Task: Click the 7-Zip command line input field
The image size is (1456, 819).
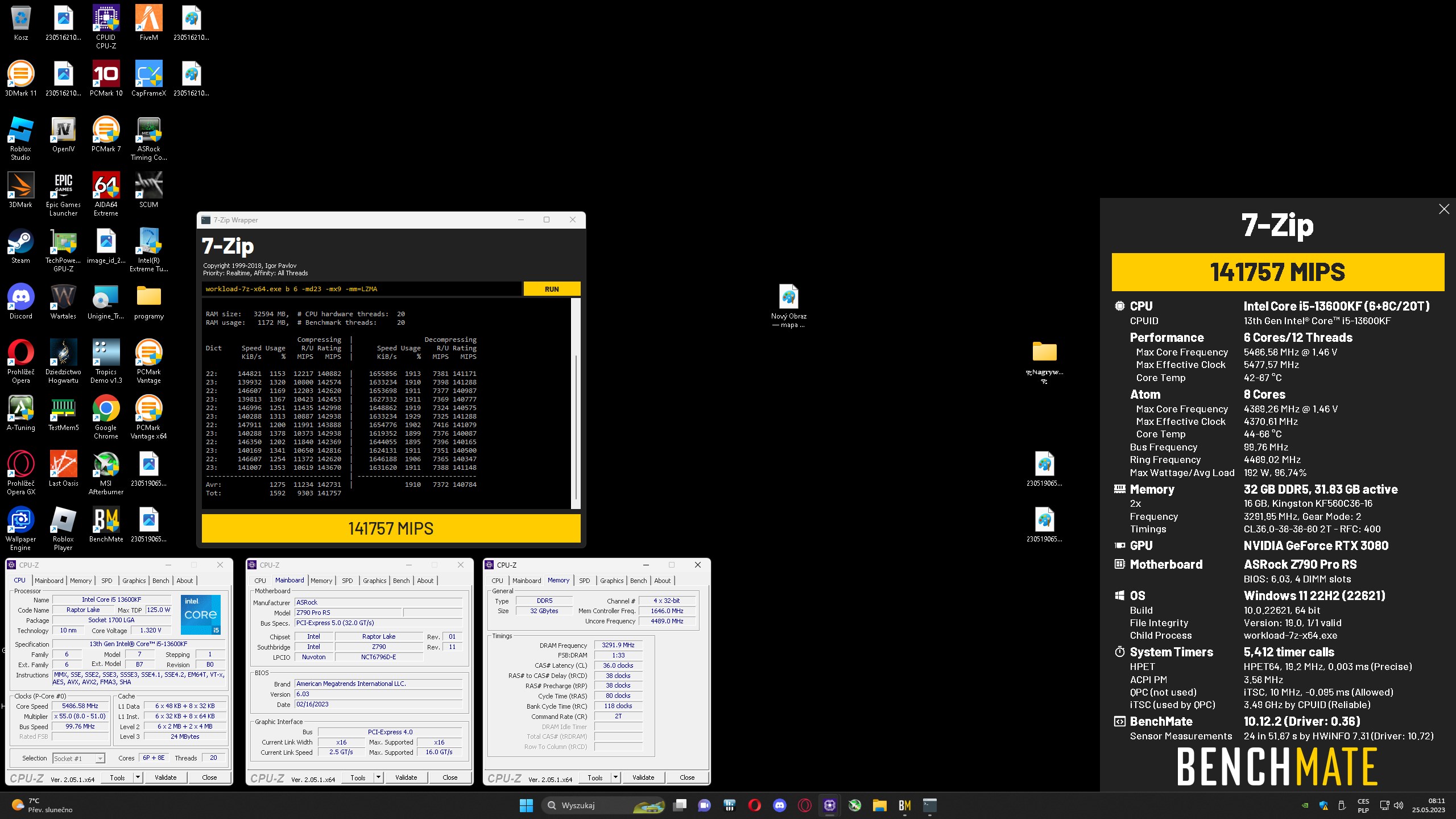Action: 362,289
